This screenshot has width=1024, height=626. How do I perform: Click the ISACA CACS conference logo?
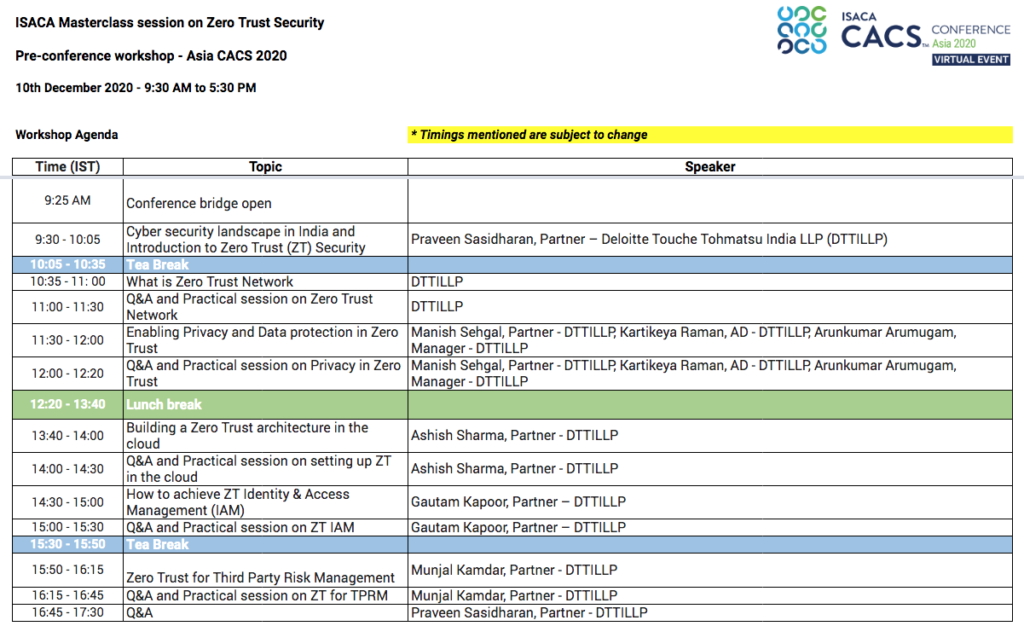click(x=893, y=36)
